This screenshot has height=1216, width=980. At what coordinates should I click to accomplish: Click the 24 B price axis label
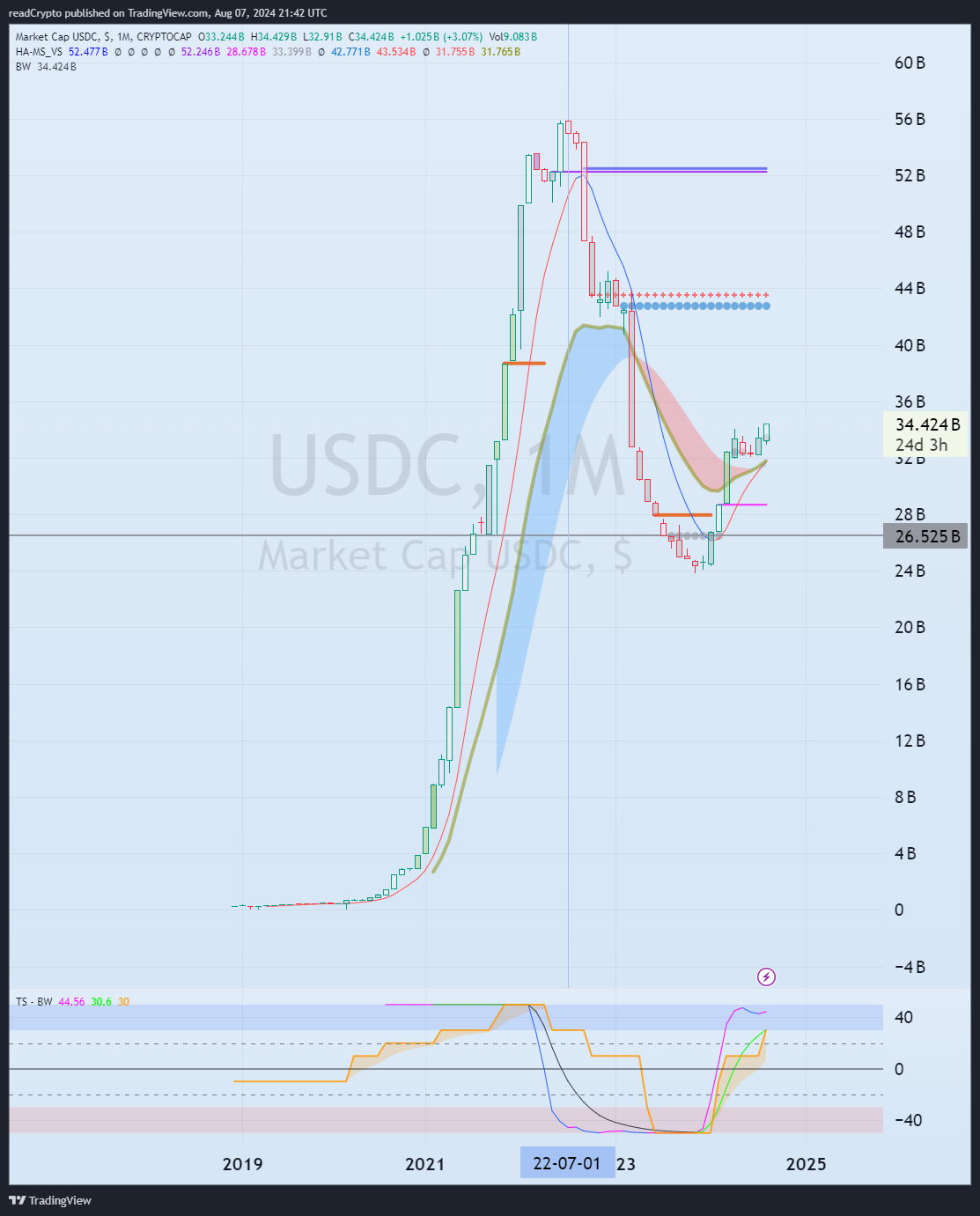coord(910,571)
